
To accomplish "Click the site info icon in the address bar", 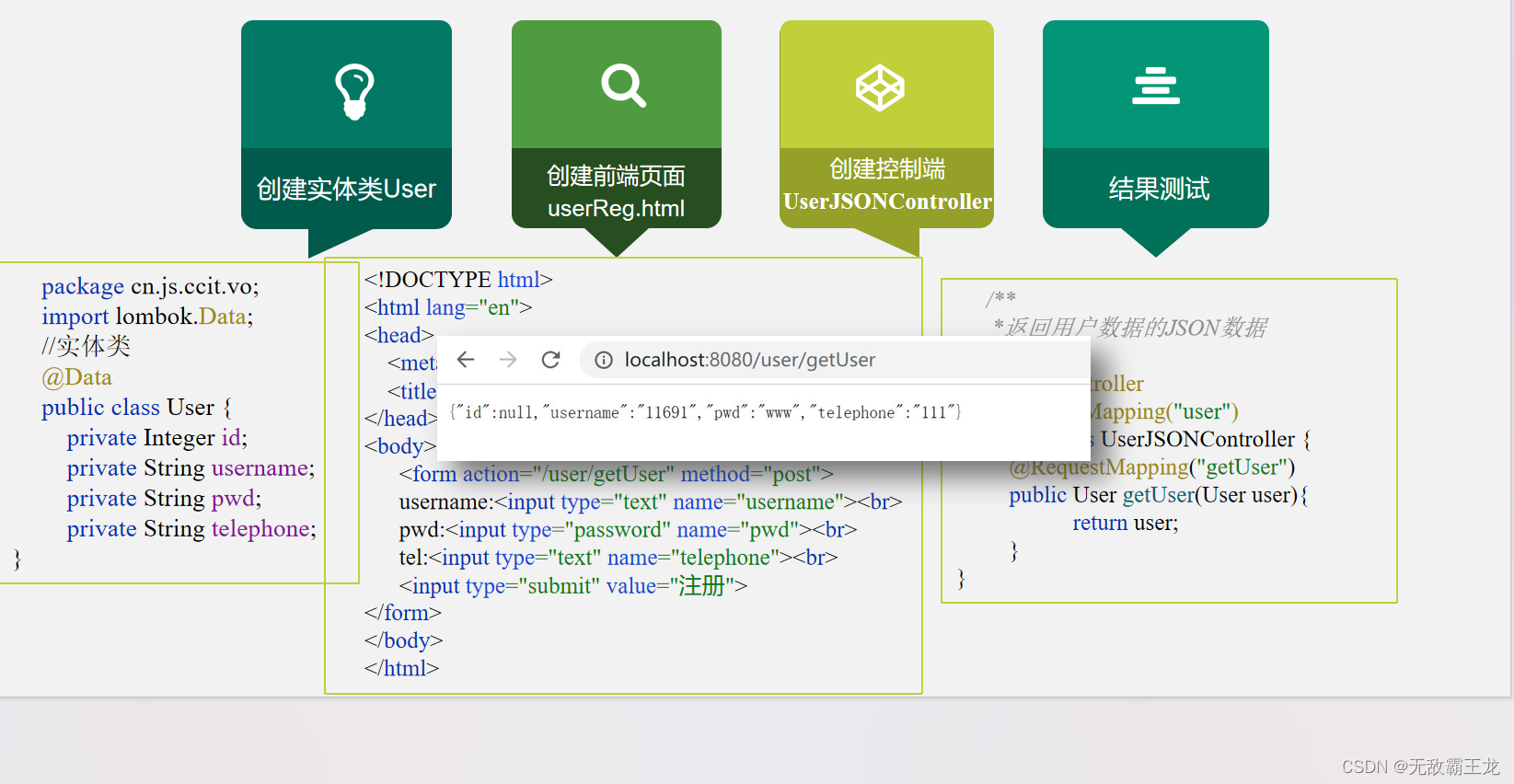I will (x=604, y=361).
